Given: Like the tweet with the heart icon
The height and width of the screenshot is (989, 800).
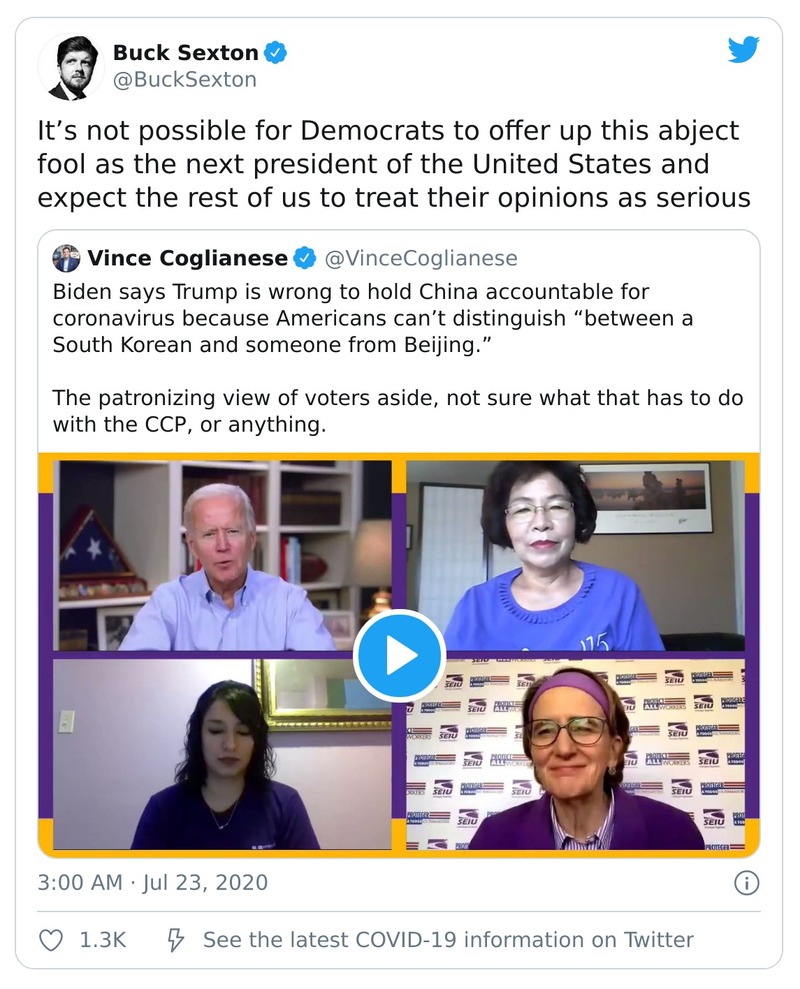Looking at the screenshot, I should pyautogui.click(x=51, y=940).
